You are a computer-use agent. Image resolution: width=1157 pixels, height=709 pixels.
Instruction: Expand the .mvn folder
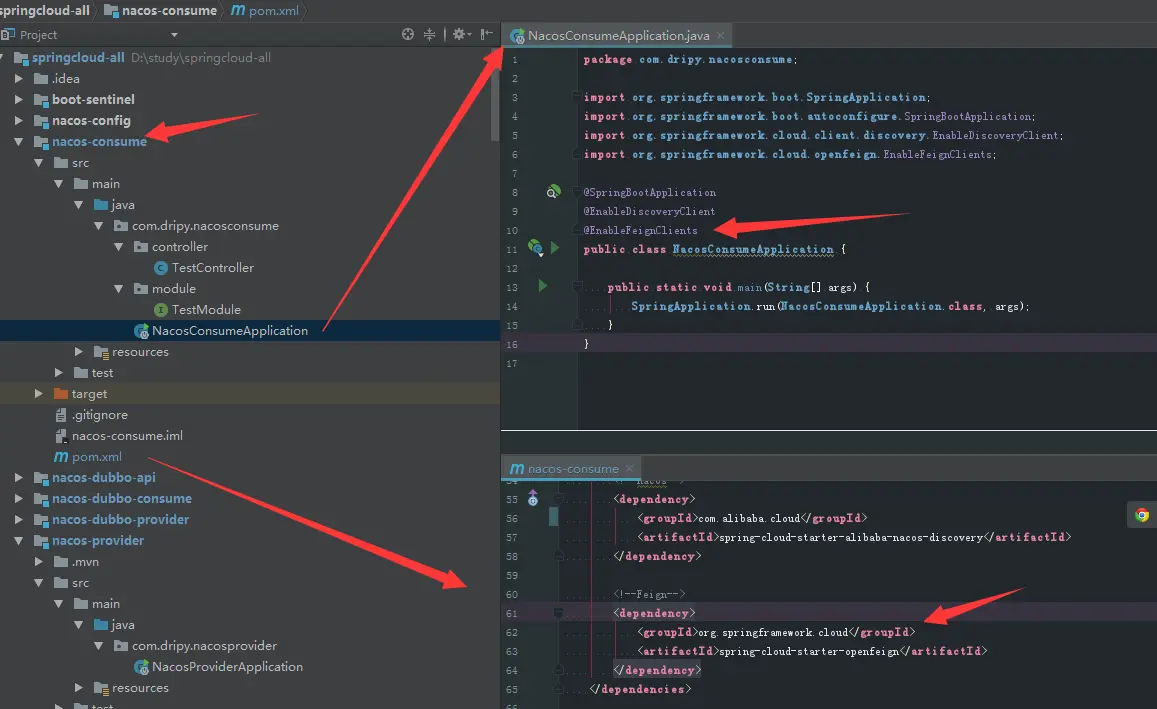coord(38,561)
